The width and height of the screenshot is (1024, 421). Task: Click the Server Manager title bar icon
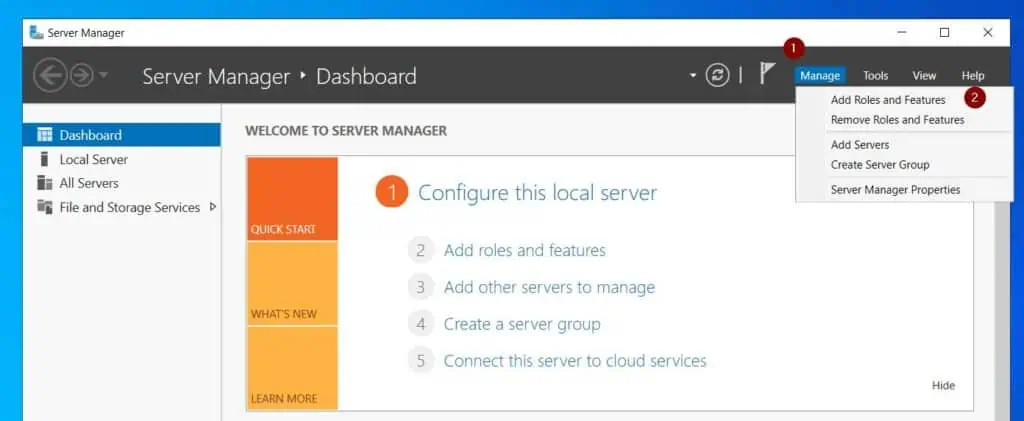(x=37, y=33)
